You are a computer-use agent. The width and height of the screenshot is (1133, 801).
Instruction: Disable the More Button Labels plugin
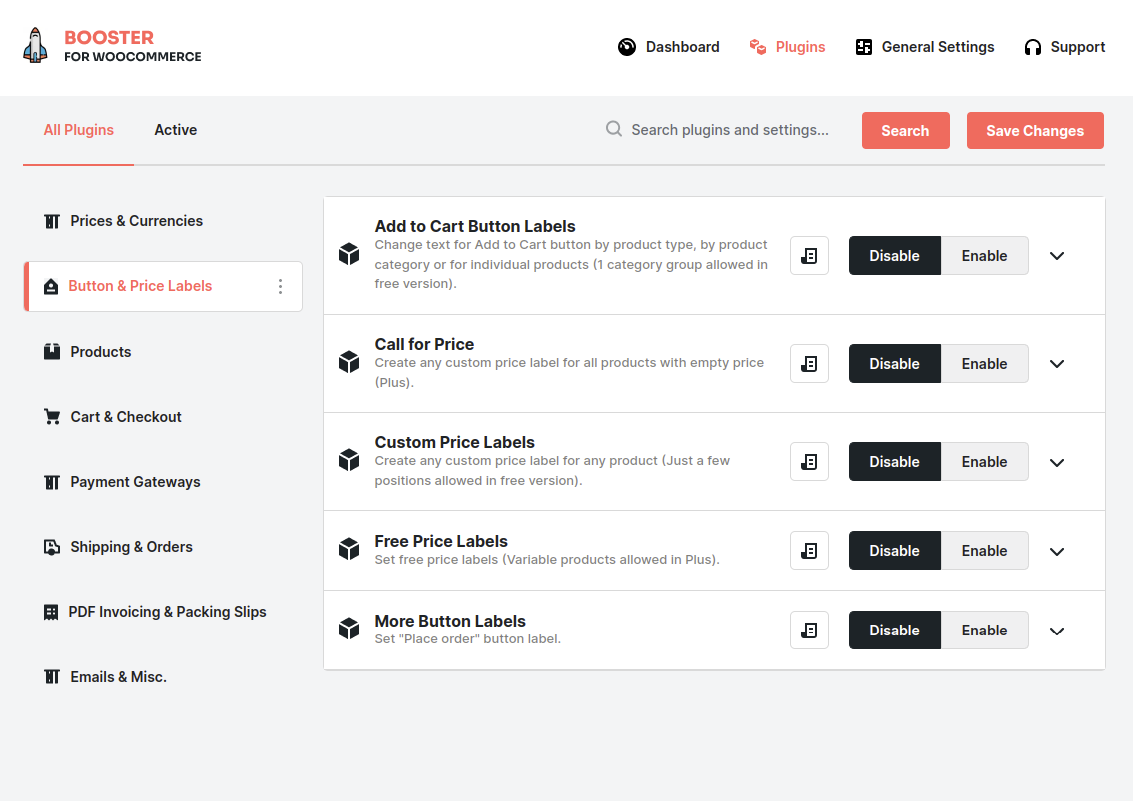click(x=895, y=631)
